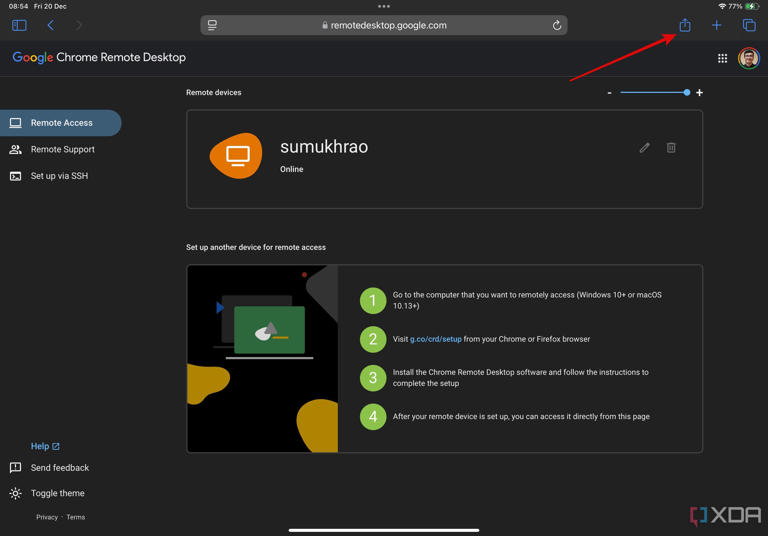Screen dimensions: 768x536
Task: Open the Privacy link
Action: coord(47,517)
